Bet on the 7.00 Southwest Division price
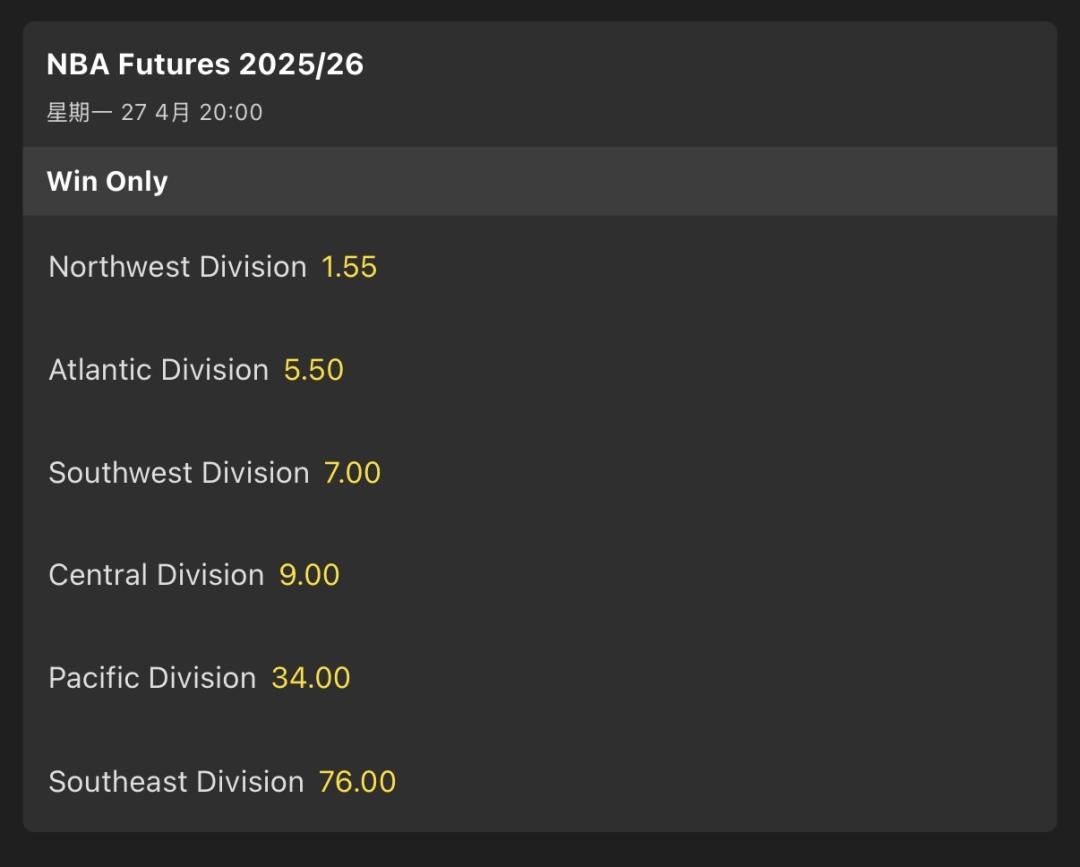 click(x=352, y=473)
